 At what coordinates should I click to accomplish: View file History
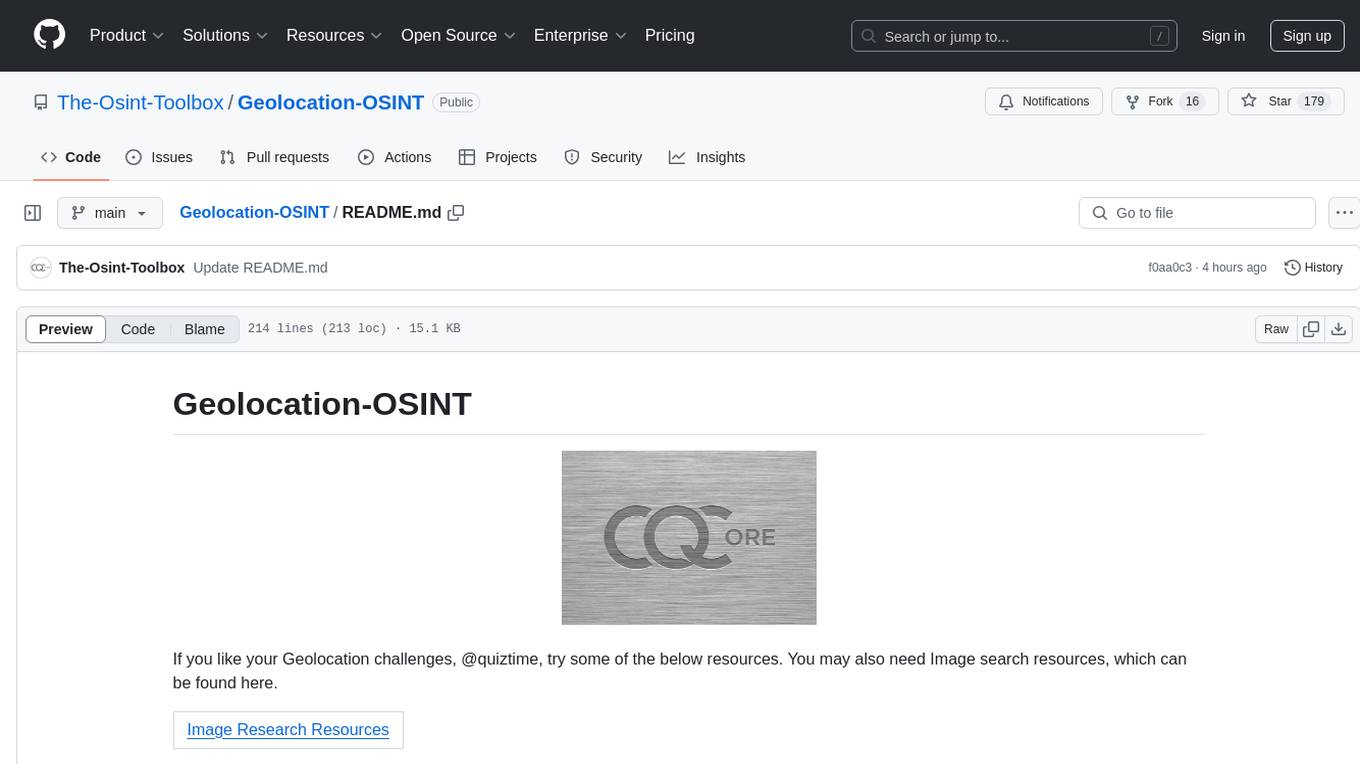1313,268
